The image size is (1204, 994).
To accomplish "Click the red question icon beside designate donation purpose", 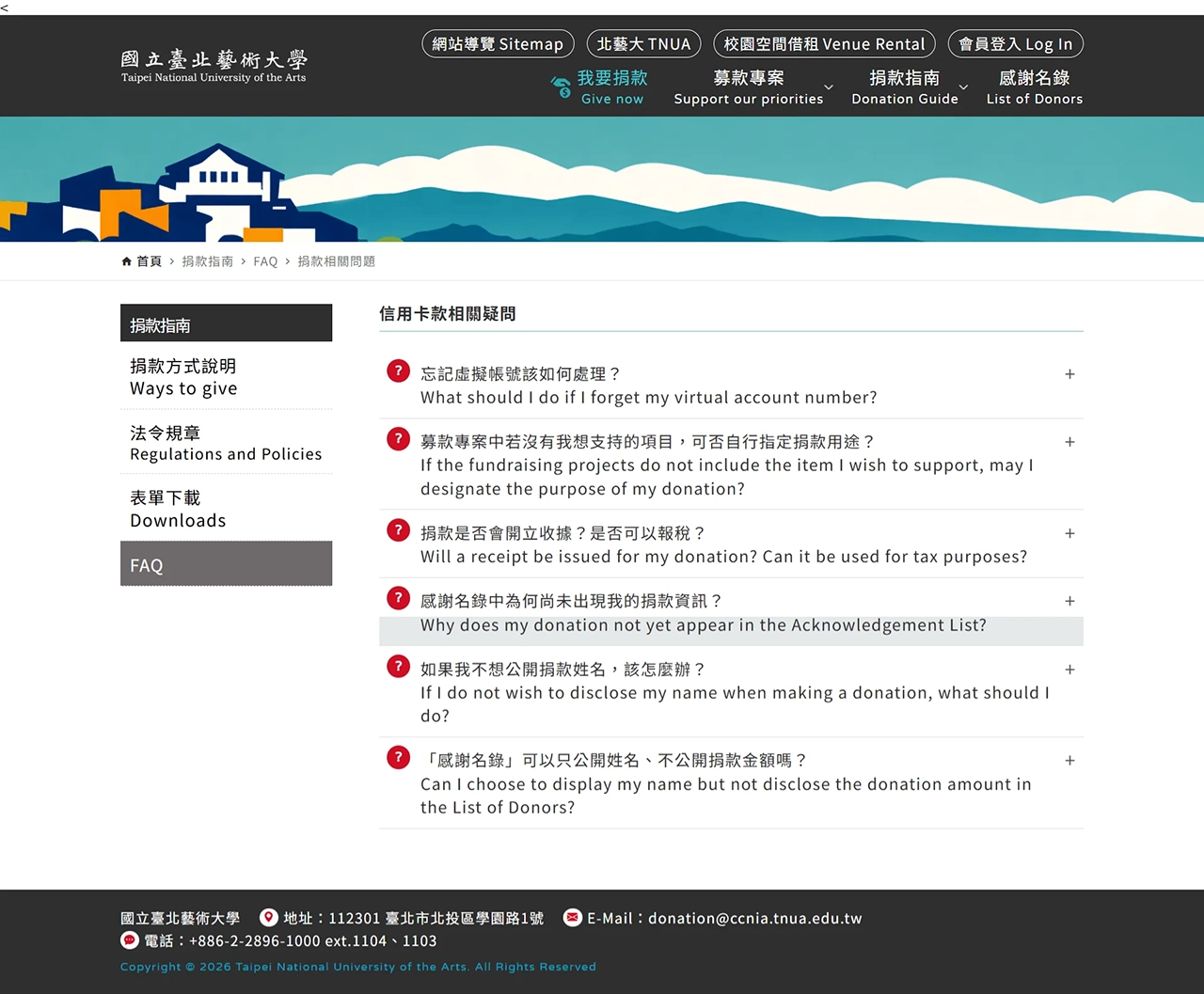I will tap(398, 438).
